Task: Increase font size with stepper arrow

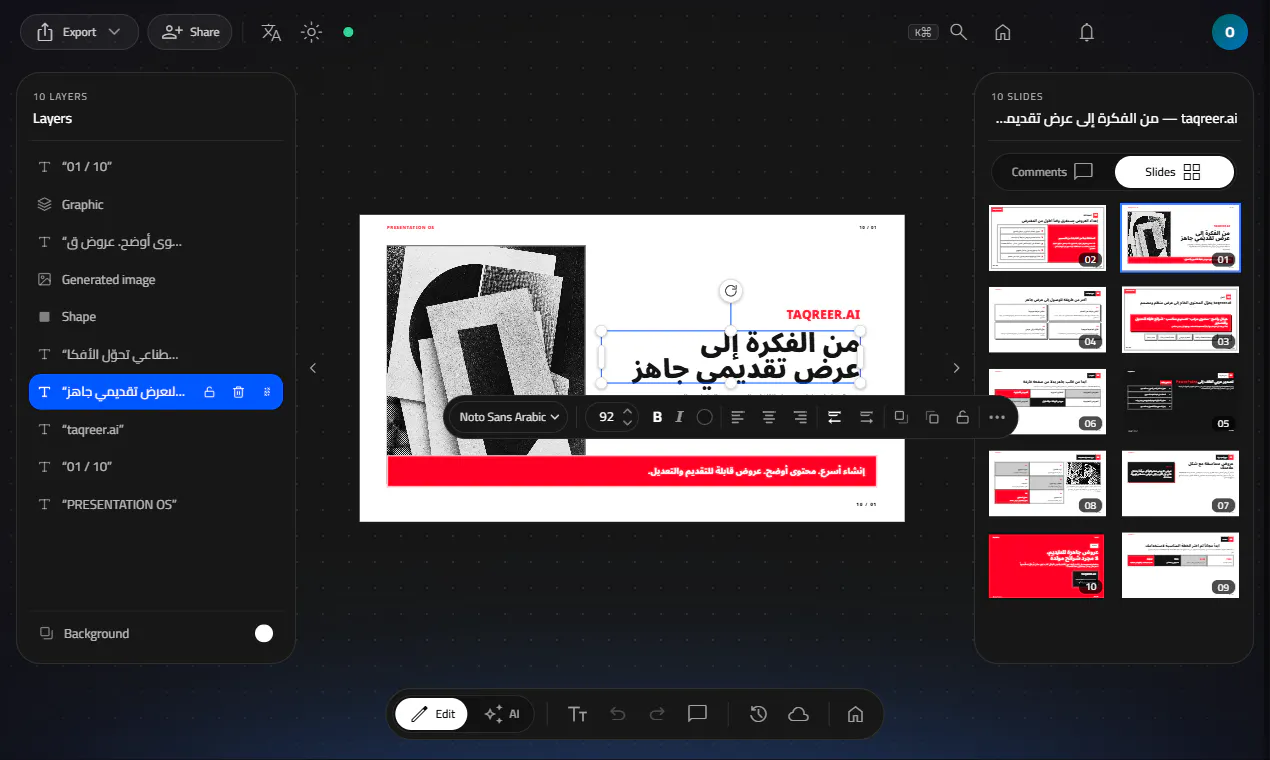Action: 628,411
